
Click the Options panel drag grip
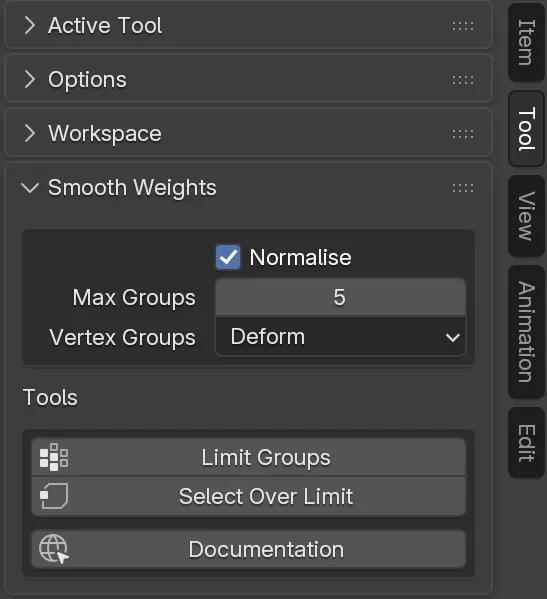[463, 80]
